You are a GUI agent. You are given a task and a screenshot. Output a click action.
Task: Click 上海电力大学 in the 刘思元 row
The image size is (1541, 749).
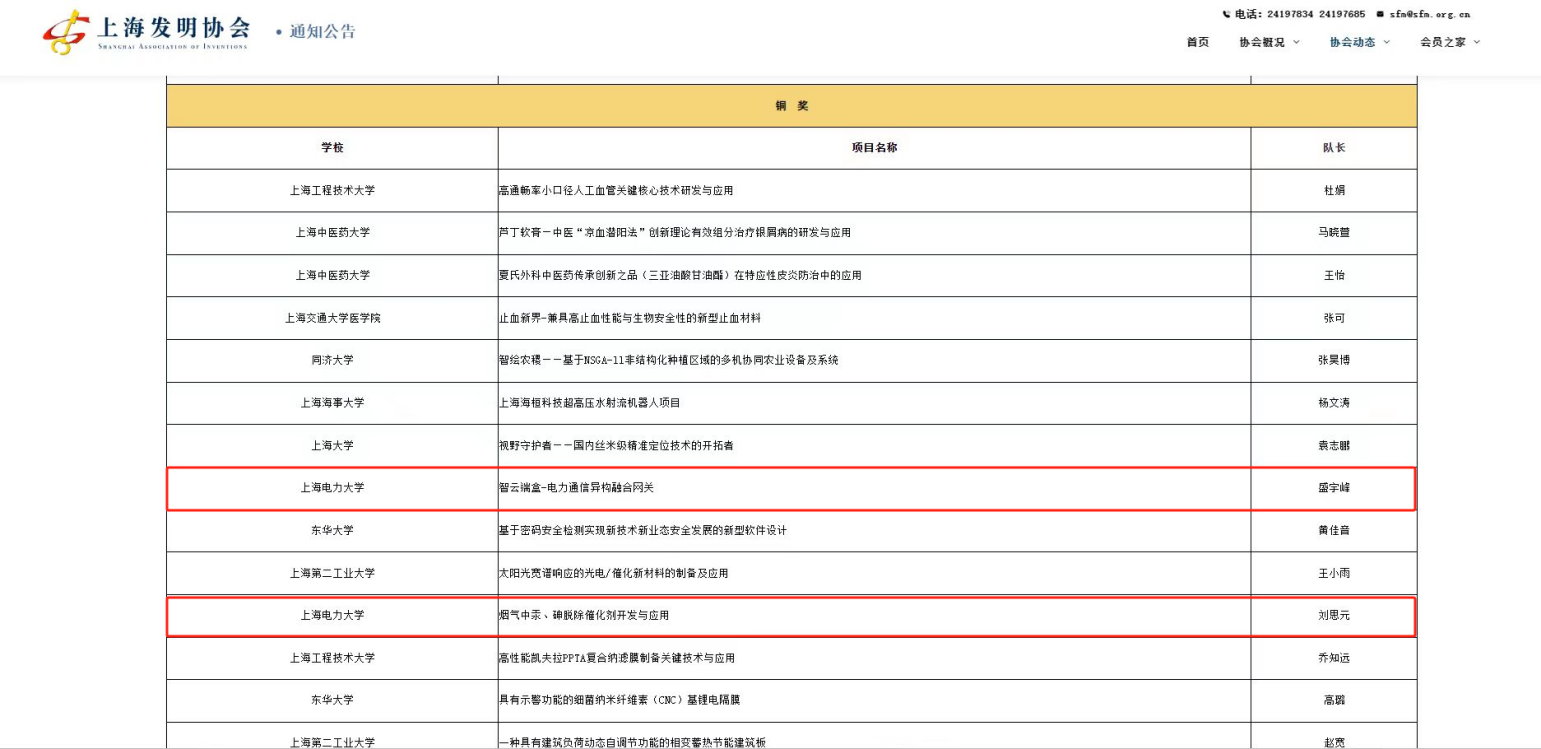point(333,615)
